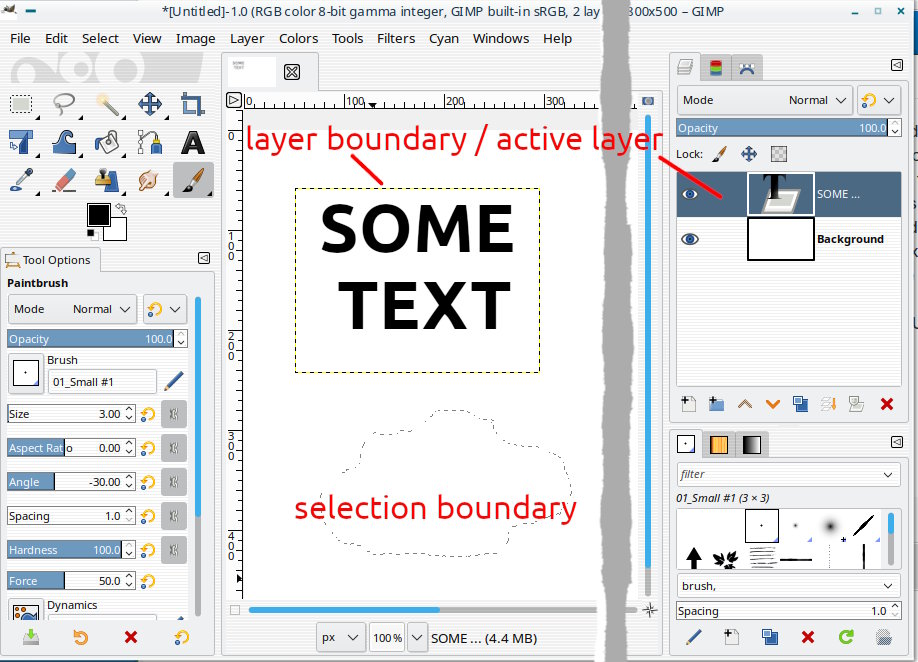Select the Rectangle Select tool
918x662 pixels.
point(22,104)
